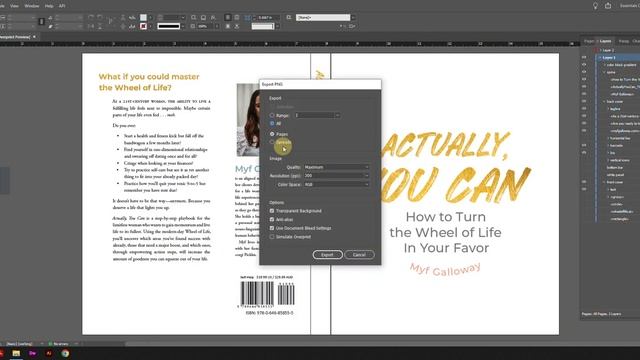The height and width of the screenshot is (360, 640).
Task: Collapse the back cover group
Action: click(x=604, y=101)
